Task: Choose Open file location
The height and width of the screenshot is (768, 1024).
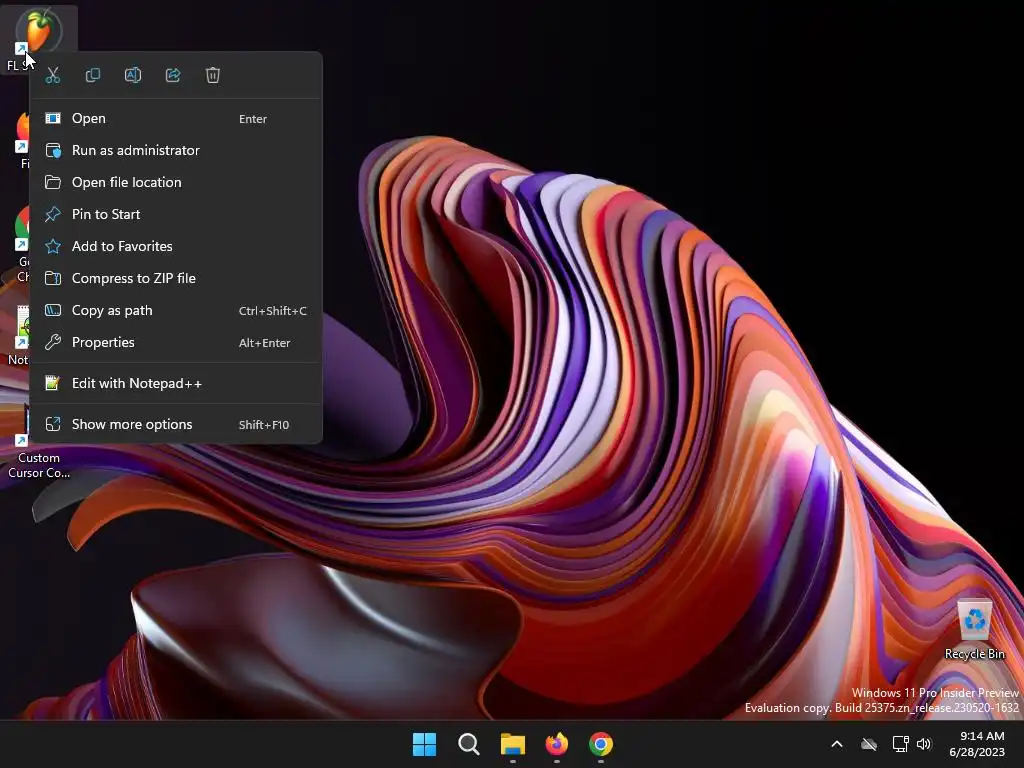Action: (176, 182)
